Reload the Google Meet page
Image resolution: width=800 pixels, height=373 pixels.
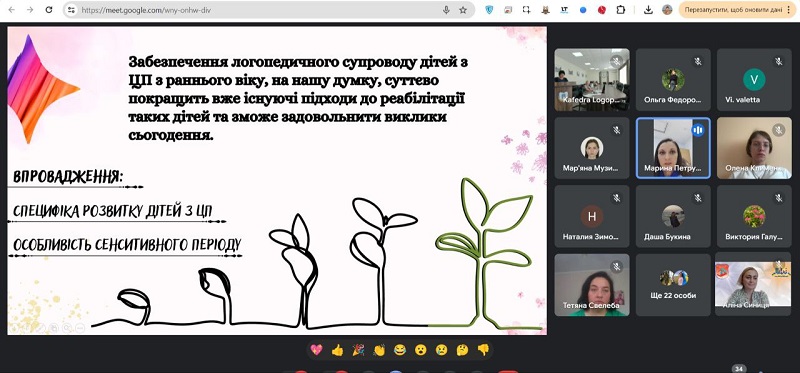click(x=49, y=10)
